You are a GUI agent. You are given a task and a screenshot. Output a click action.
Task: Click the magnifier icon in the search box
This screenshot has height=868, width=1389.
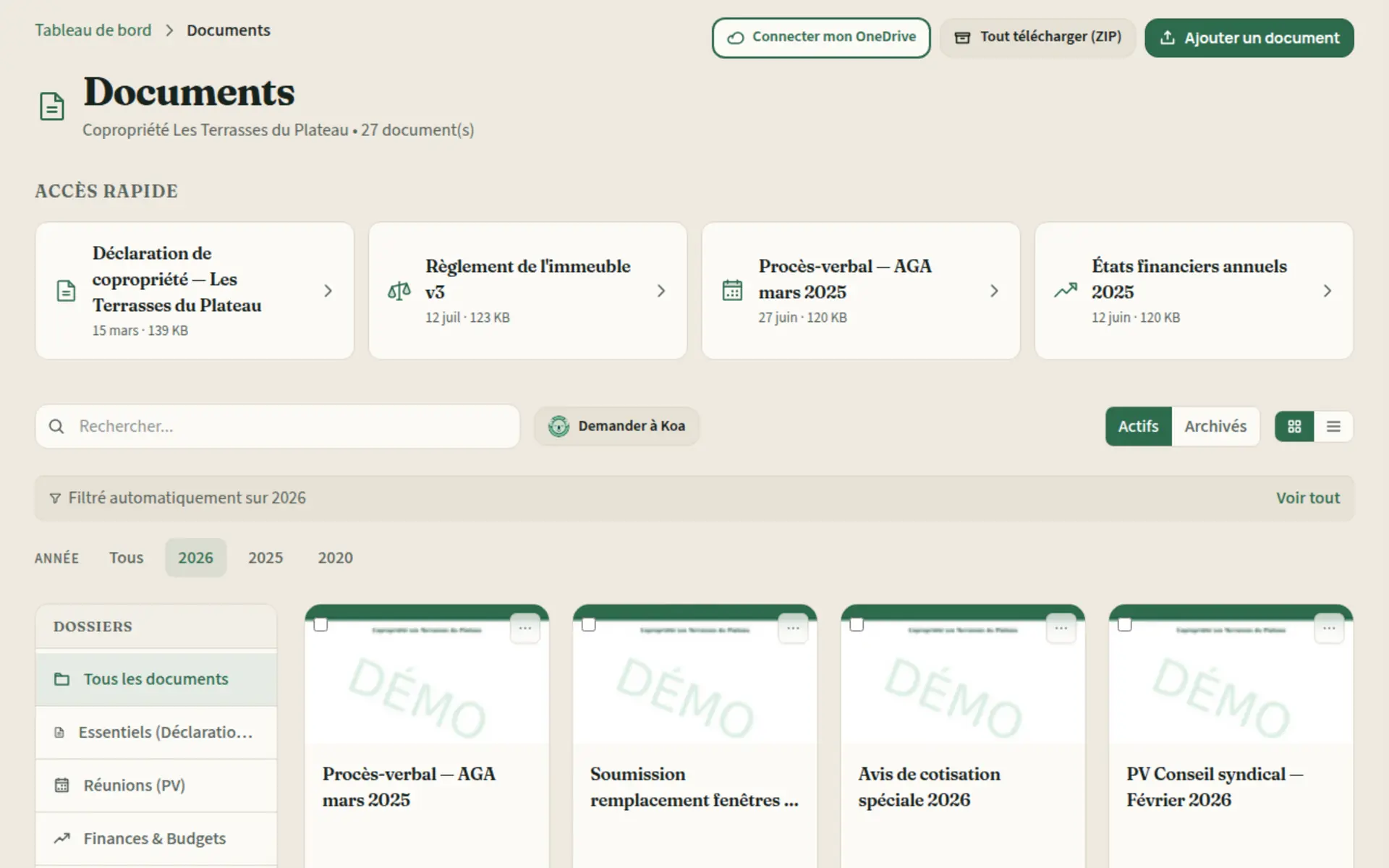click(56, 426)
